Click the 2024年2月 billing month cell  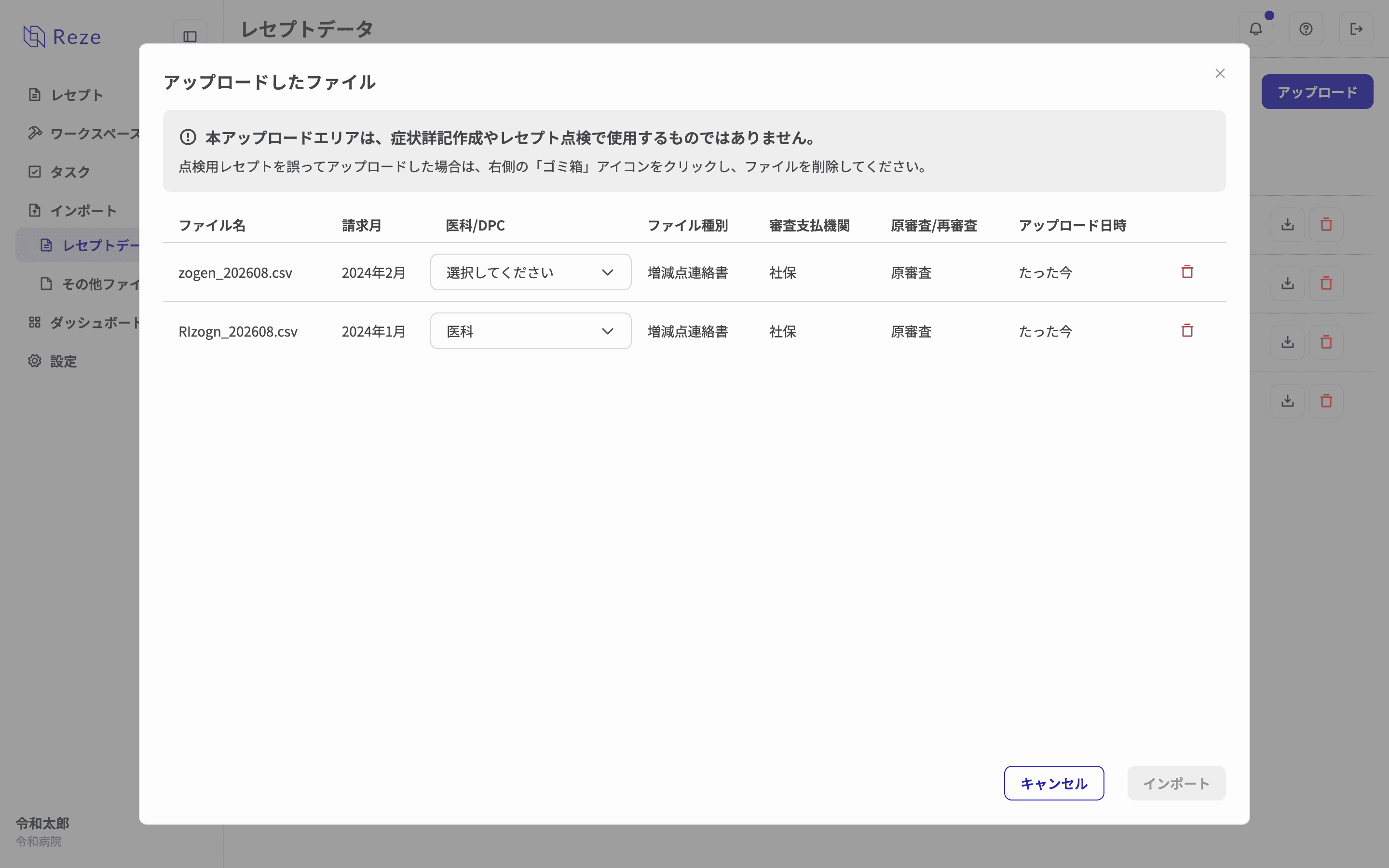[x=374, y=272]
